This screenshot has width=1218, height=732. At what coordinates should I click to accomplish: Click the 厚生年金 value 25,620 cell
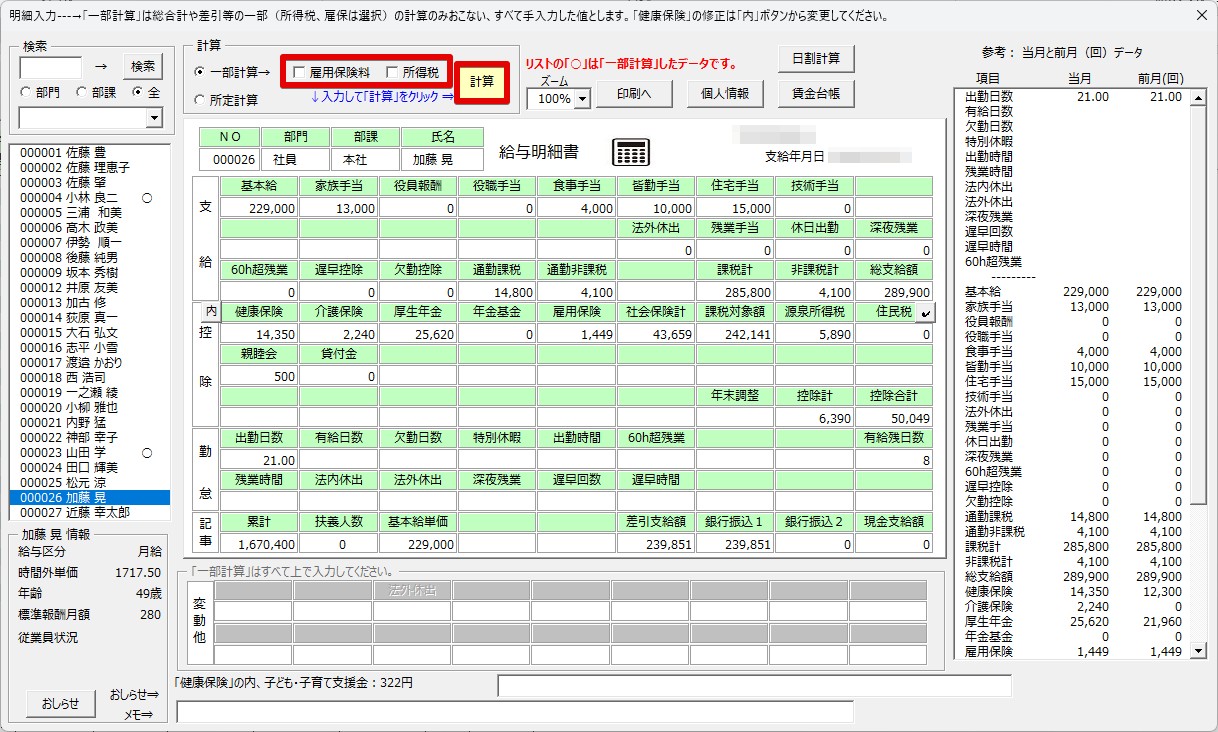[418, 334]
